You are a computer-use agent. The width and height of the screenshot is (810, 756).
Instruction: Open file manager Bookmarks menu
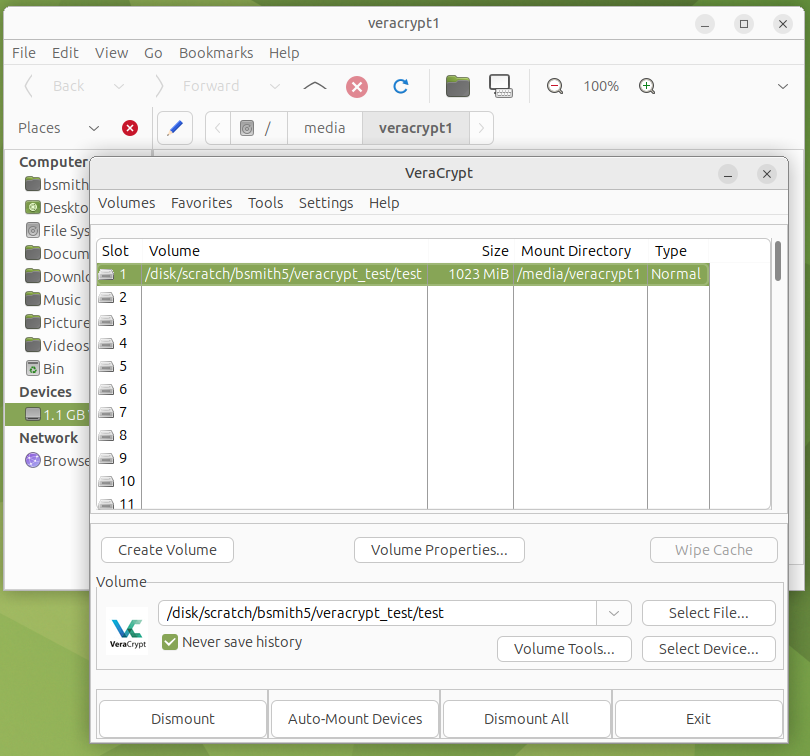[x=216, y=53]
